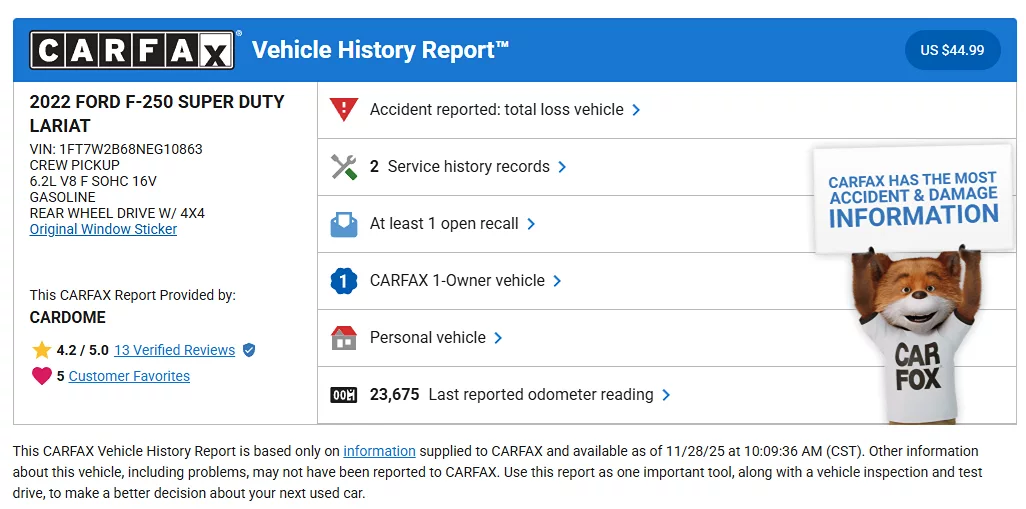Click the pink heart favorites icon

41,376
